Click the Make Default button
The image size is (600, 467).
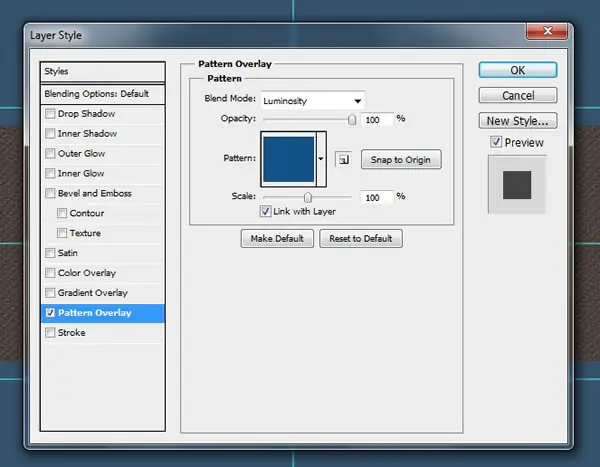click(277, 238)
